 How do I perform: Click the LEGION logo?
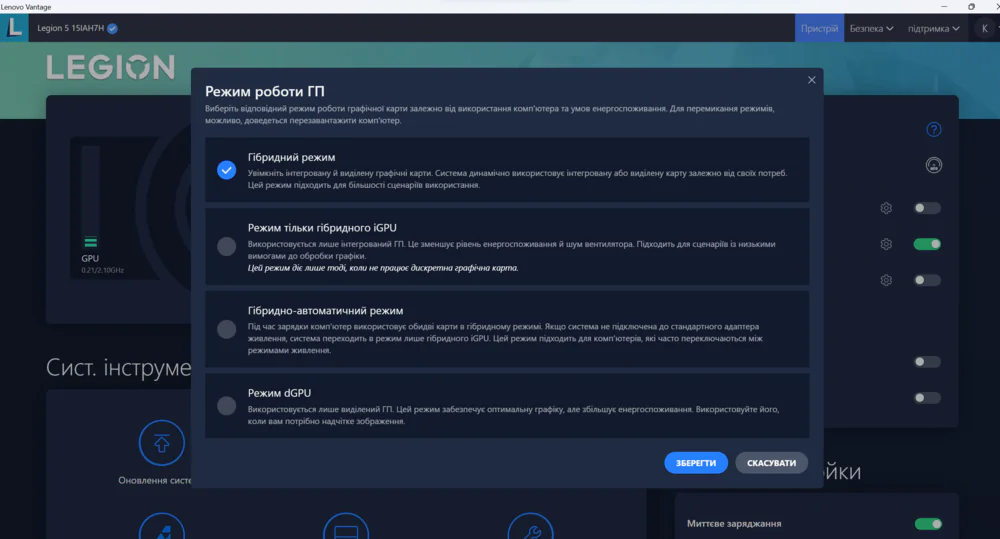[x=110, y=67]
